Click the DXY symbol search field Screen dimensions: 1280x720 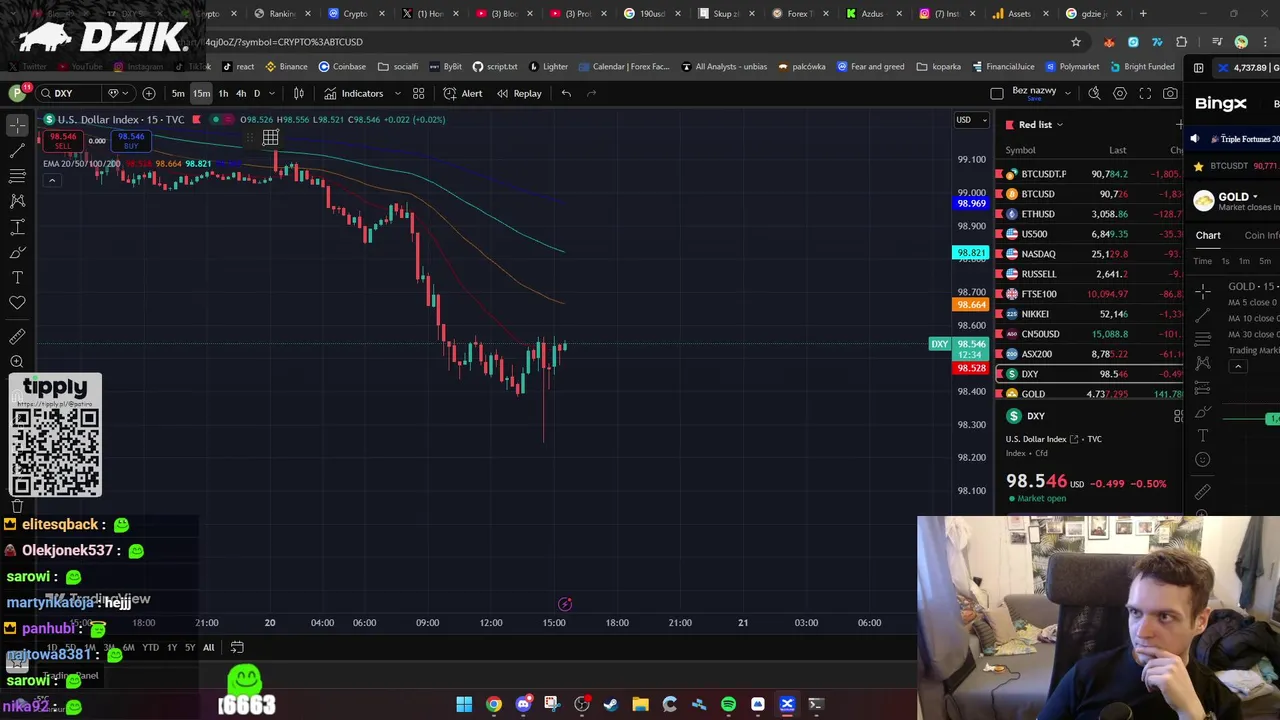[x=68, y=93]
